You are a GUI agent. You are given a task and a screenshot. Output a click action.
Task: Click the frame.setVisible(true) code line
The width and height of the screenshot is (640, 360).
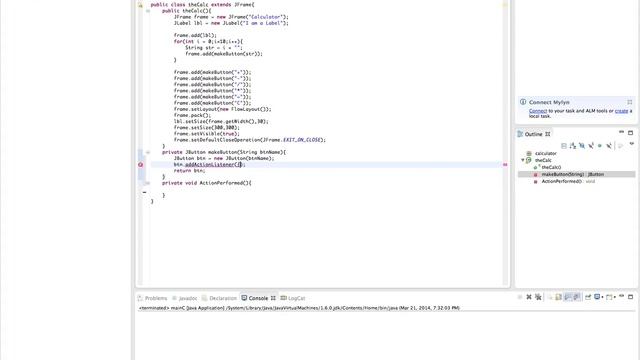pyautogui.click(x=207, y=134)
